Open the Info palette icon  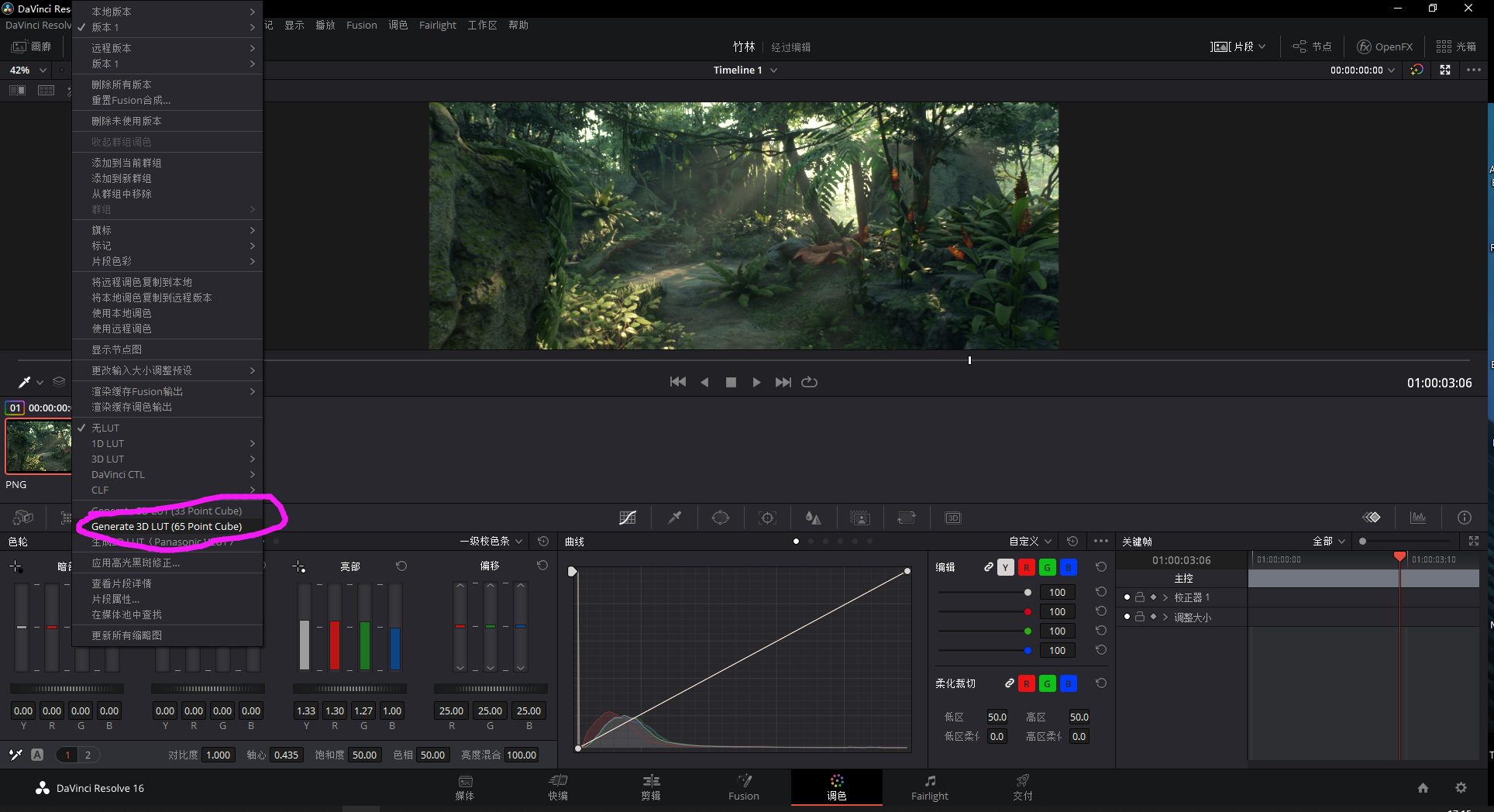click(1465, 518)
